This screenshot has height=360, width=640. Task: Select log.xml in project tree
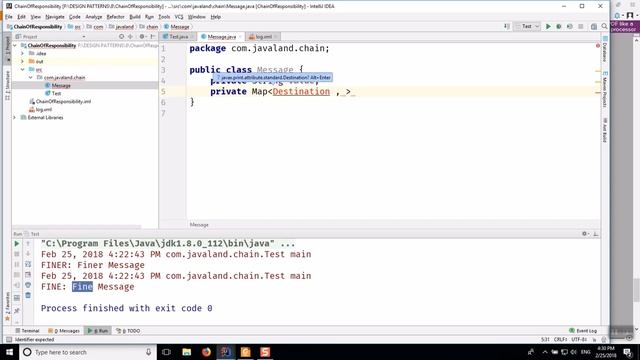click(x=43, y=110)
